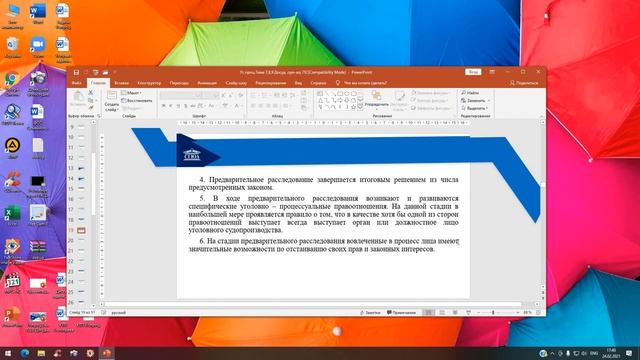Click the Заметки notes button in status bar
Viewport: 640px width, 360px height.
370,312
